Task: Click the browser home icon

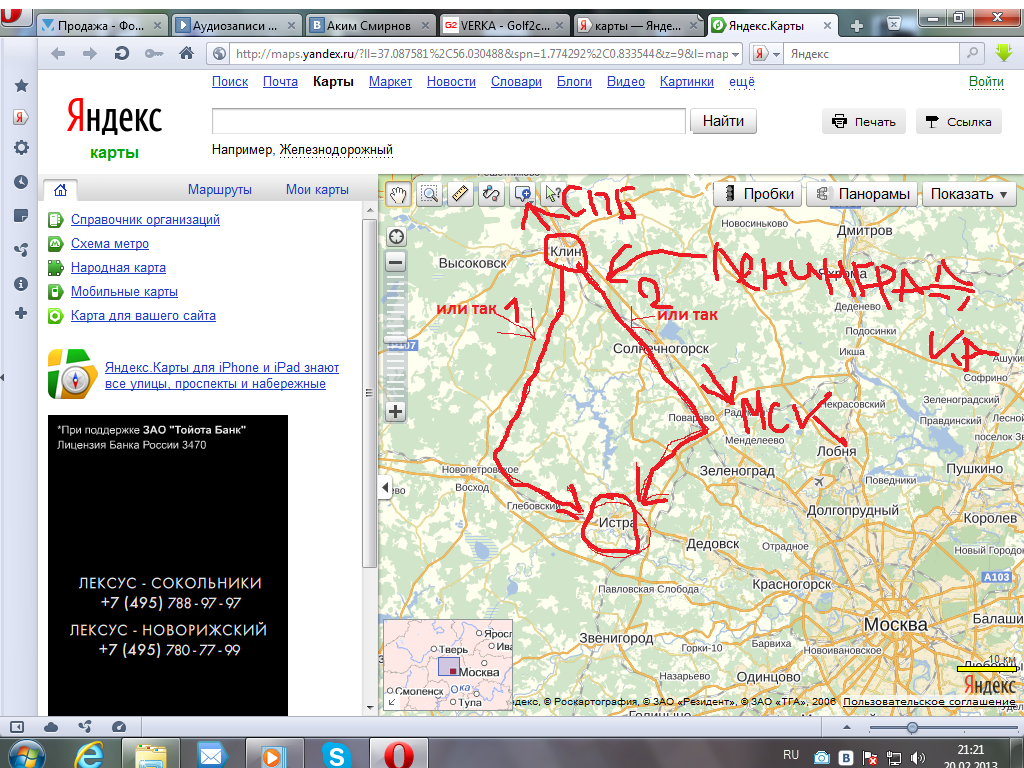Action: [x=186, y=54]
